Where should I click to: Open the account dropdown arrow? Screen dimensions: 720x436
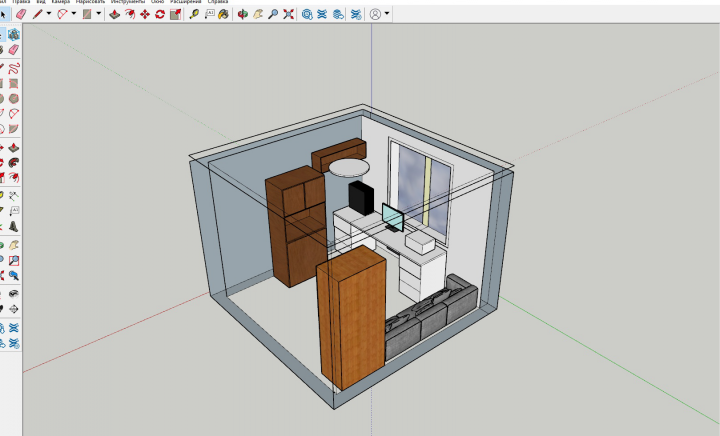387,14
